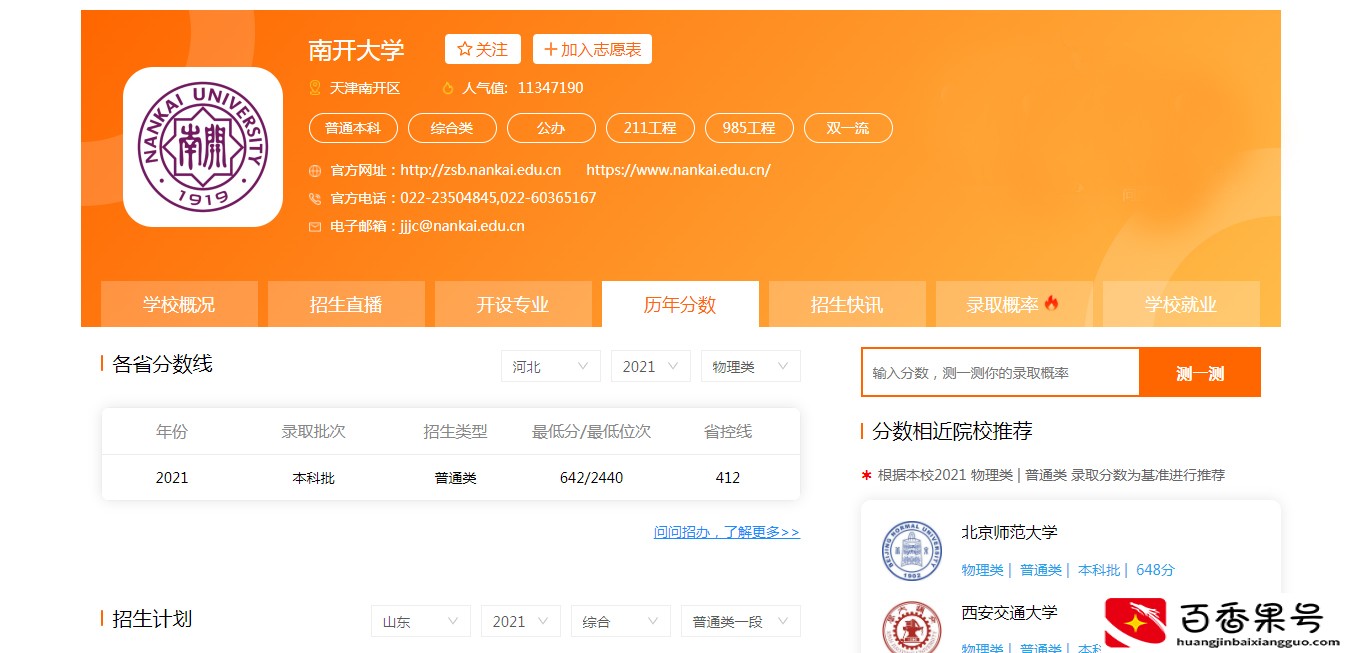Open the 开设专业 tab
This screenshot has height=653, width=1351.
tap(513, 304)
